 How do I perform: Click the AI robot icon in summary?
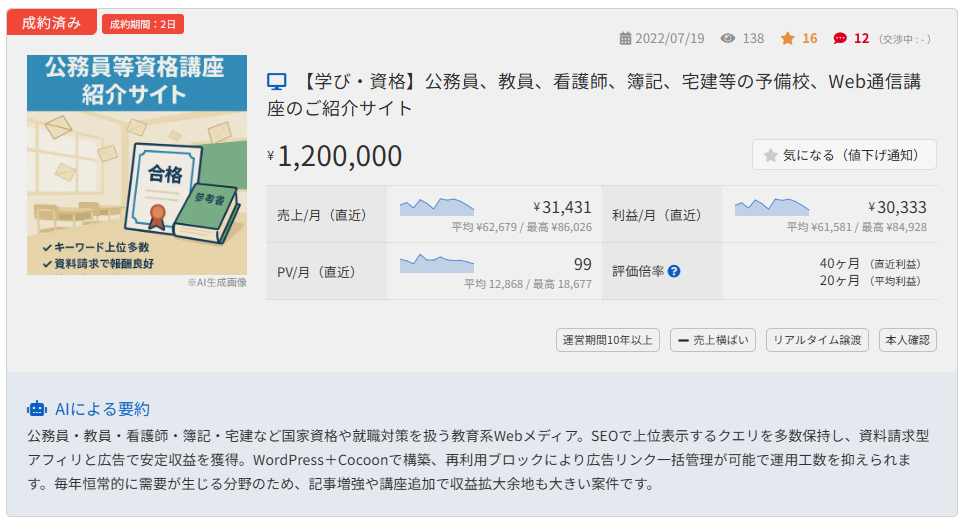(x=37, y=409)
